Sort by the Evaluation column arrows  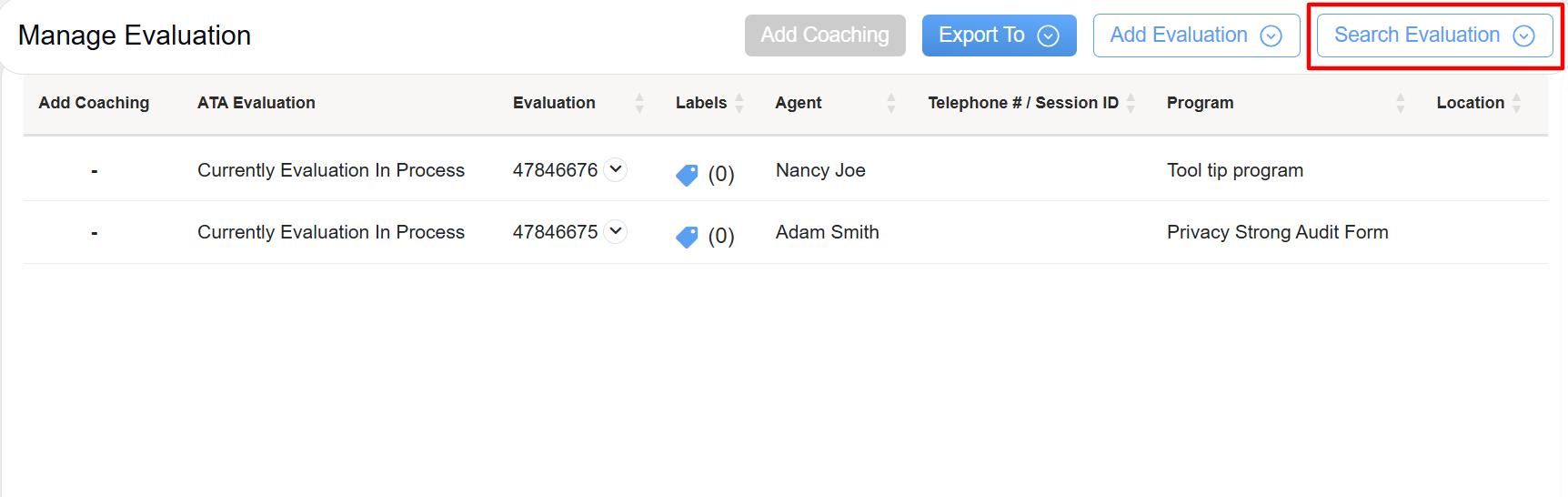click(639, 103)
